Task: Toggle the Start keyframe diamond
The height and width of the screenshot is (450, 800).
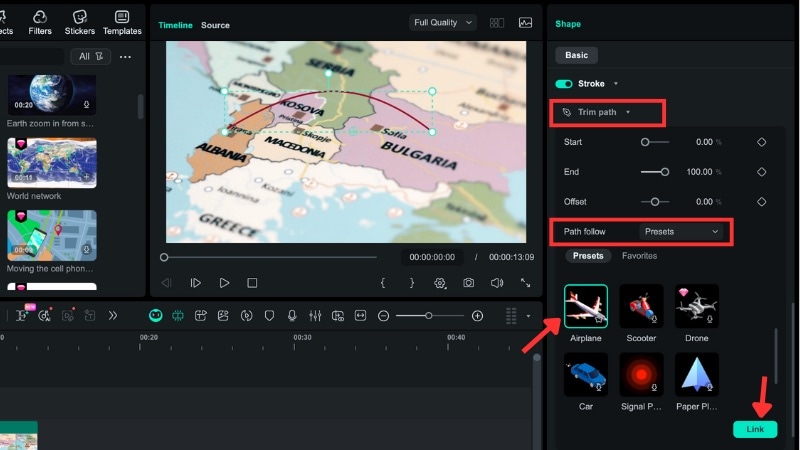Action: pyautogui.click(x=762, y=142)
